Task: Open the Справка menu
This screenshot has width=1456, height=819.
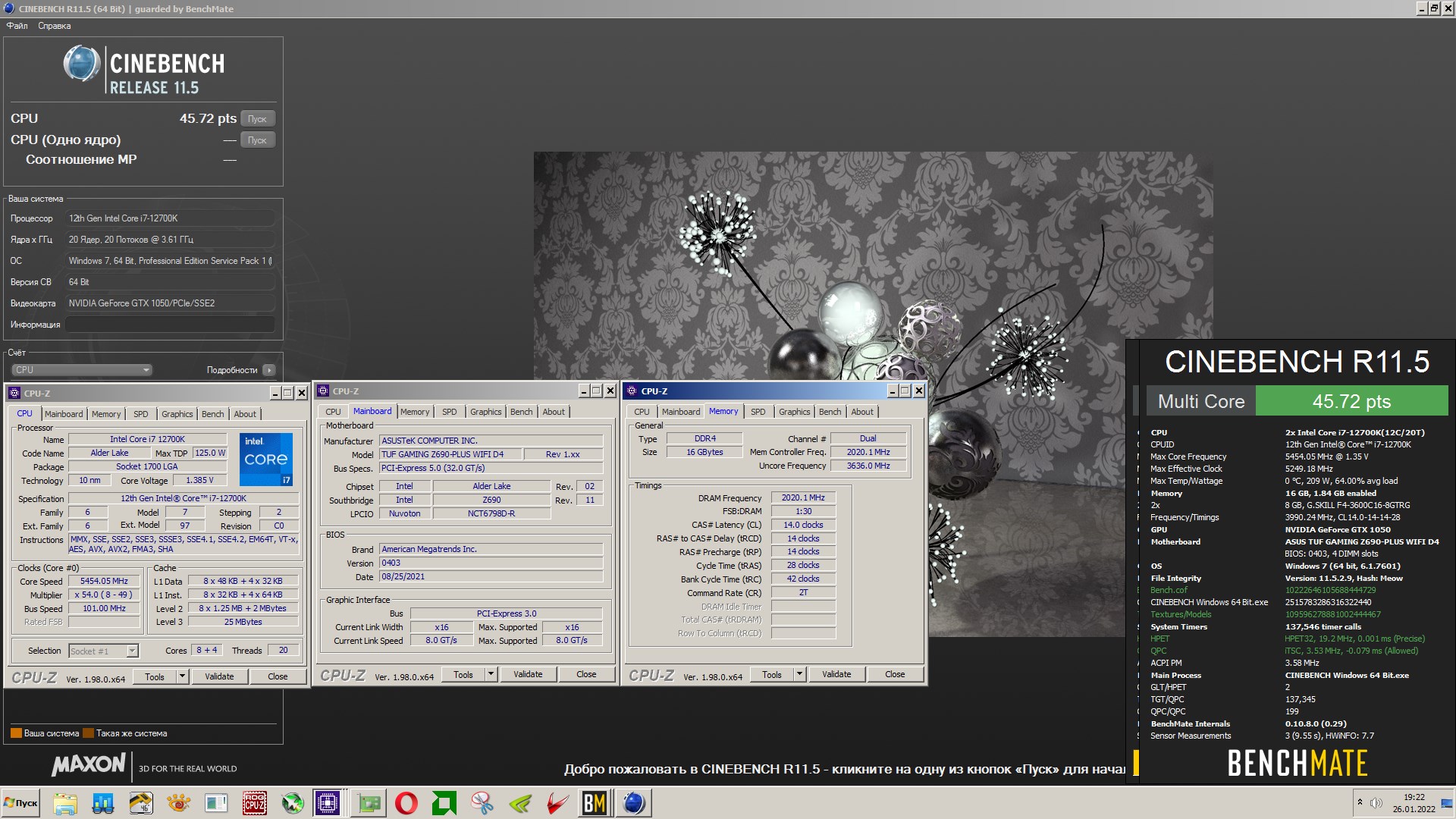Action: pos(55,26)
